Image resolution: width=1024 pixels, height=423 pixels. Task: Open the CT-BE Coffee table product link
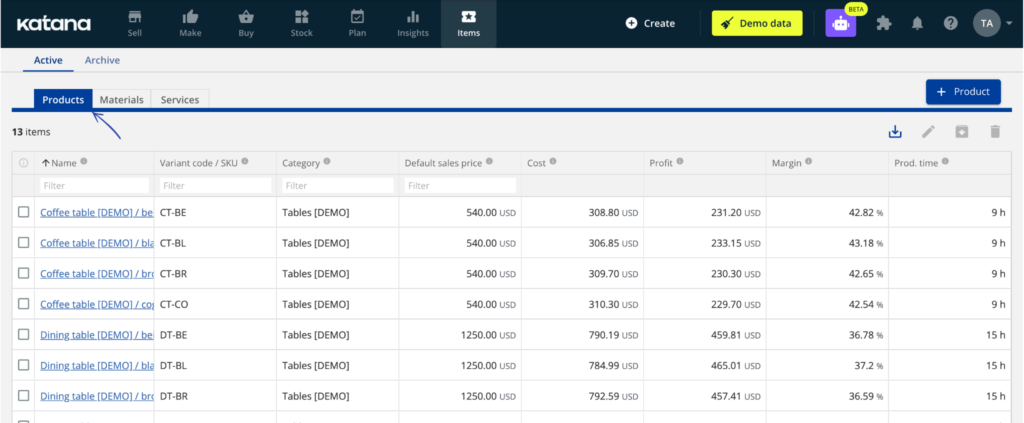[97, 212]
